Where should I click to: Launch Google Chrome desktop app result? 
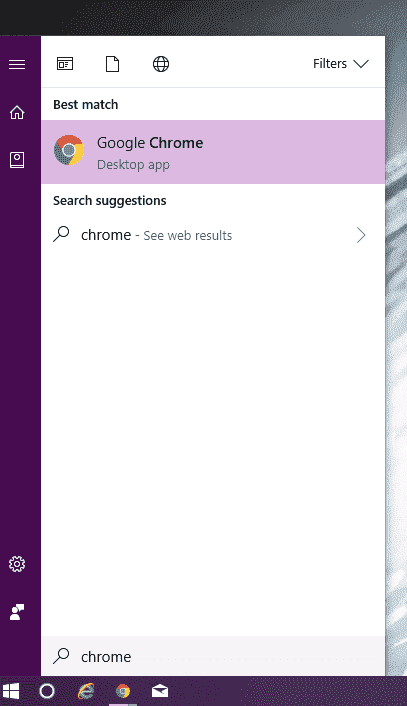pos(213,152)
